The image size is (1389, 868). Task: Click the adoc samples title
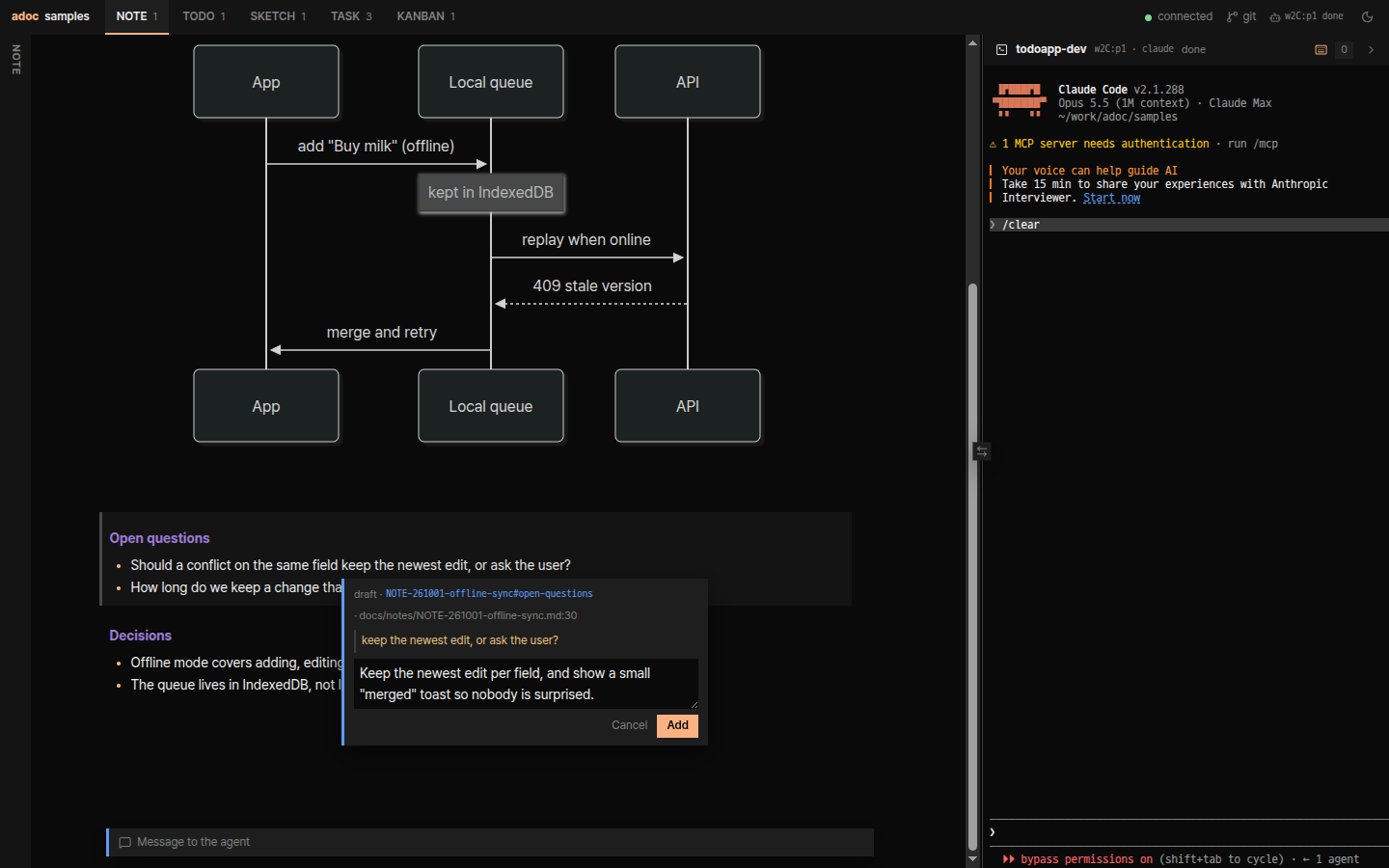click(50, 16)
